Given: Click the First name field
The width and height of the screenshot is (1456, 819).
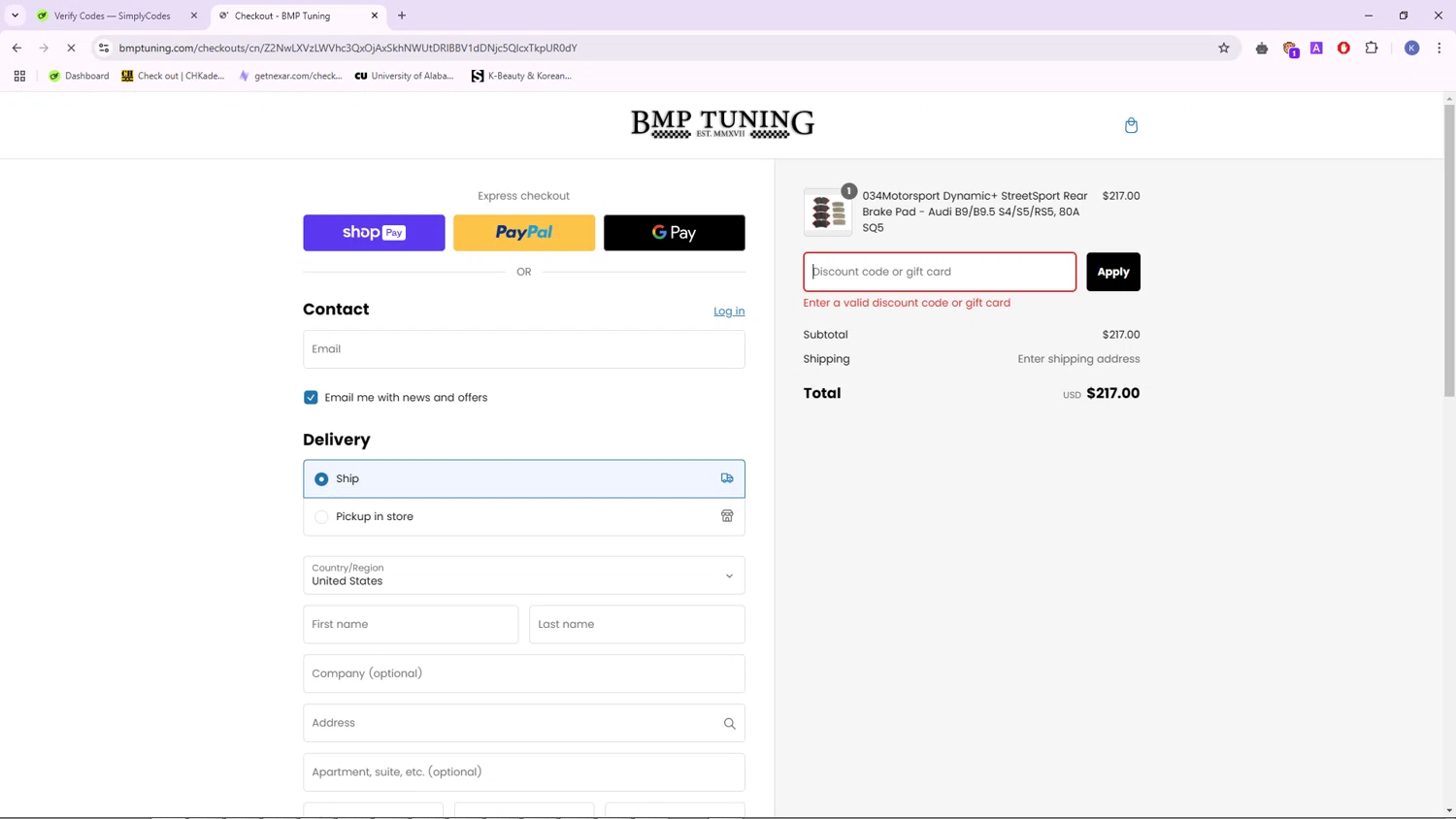Looking at the screenshot, I should tap(411, 624).
